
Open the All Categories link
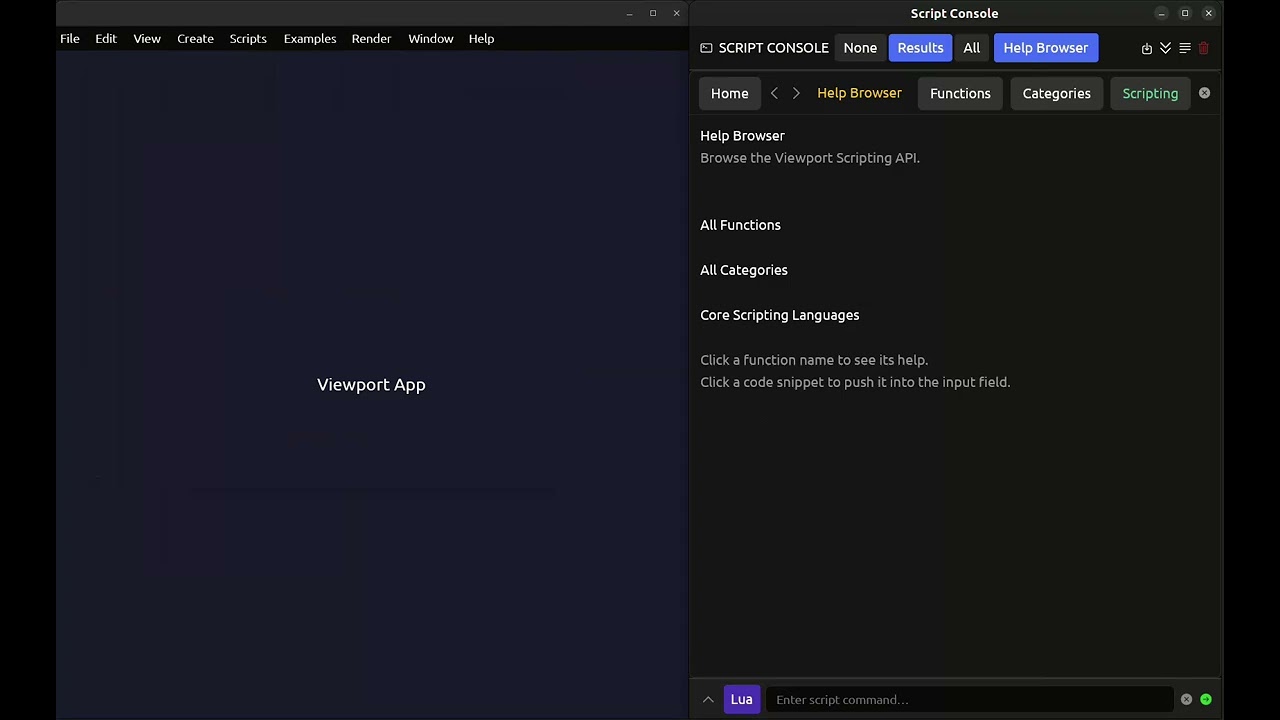point(744,270)
